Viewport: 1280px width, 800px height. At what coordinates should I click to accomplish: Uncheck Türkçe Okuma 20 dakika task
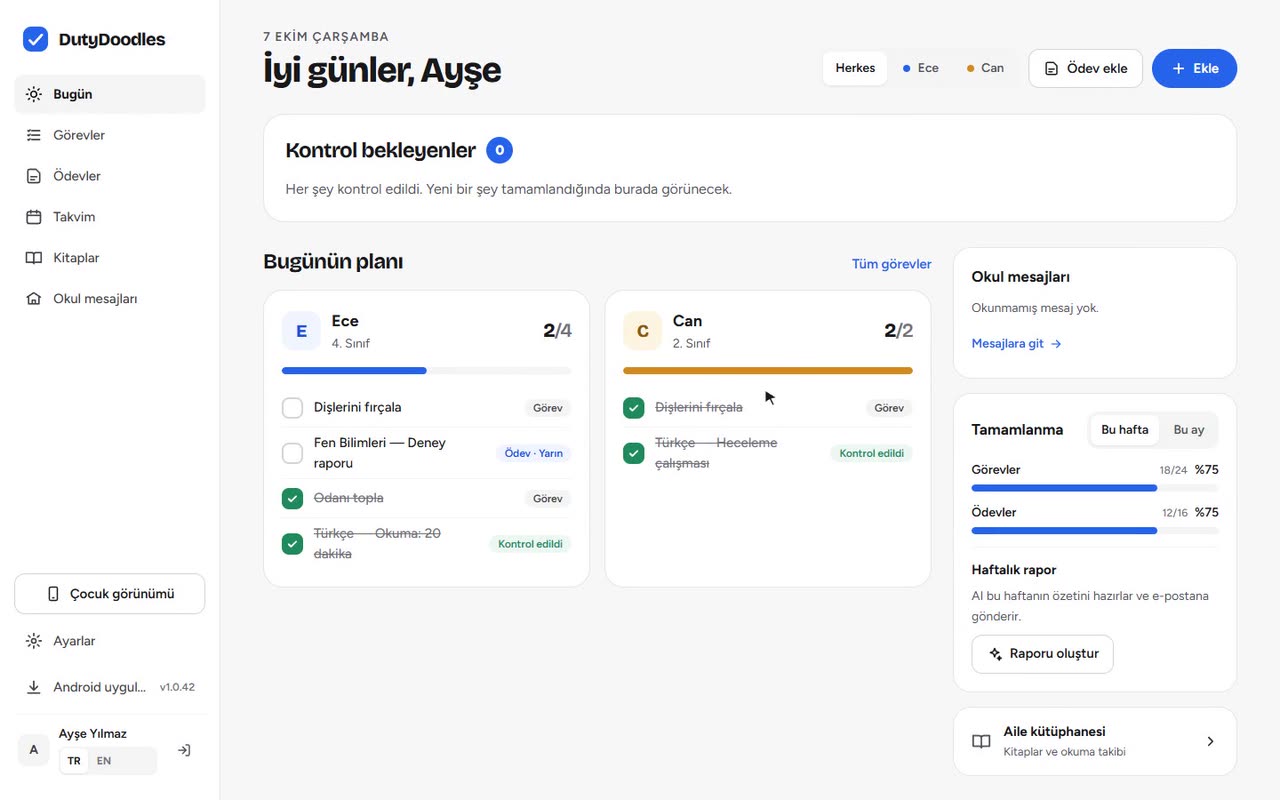click(292, 544)
